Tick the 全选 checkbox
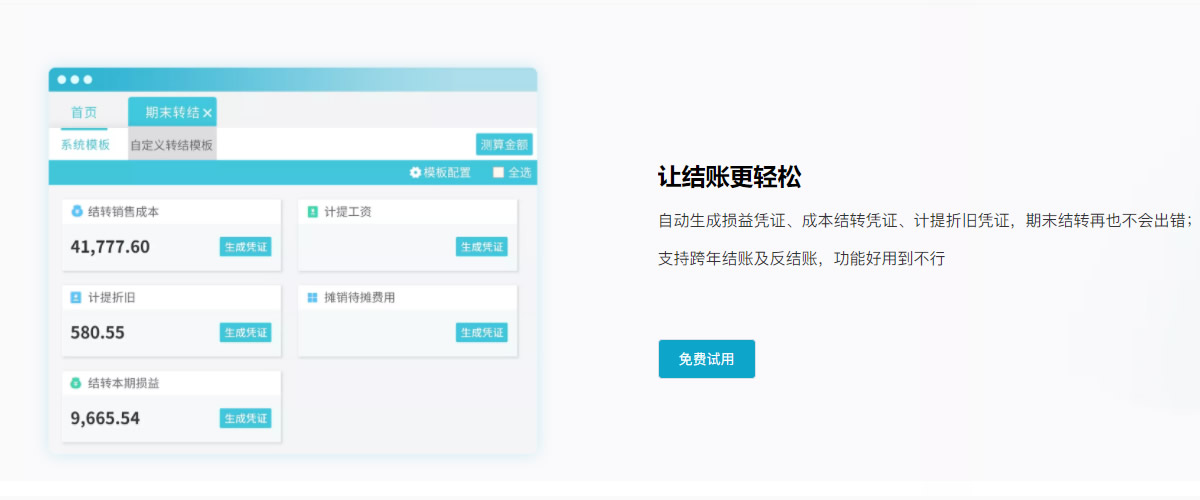This screenshot has width=1200, height=500. pyautogui.click(x=498, y=173)
